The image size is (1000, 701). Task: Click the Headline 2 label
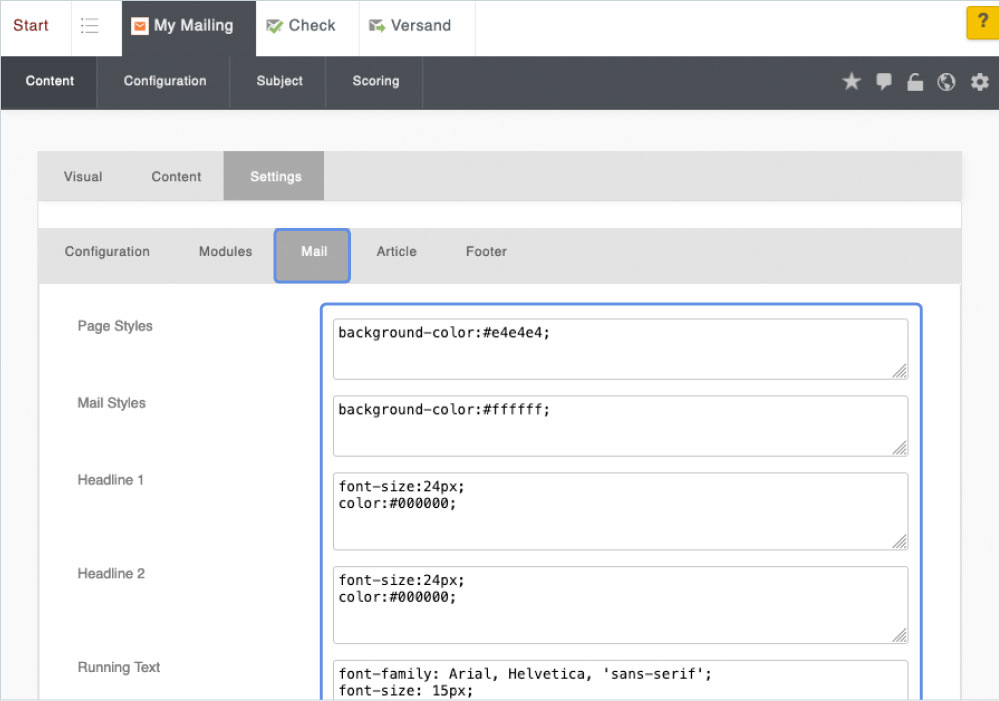tap(111, 573)
